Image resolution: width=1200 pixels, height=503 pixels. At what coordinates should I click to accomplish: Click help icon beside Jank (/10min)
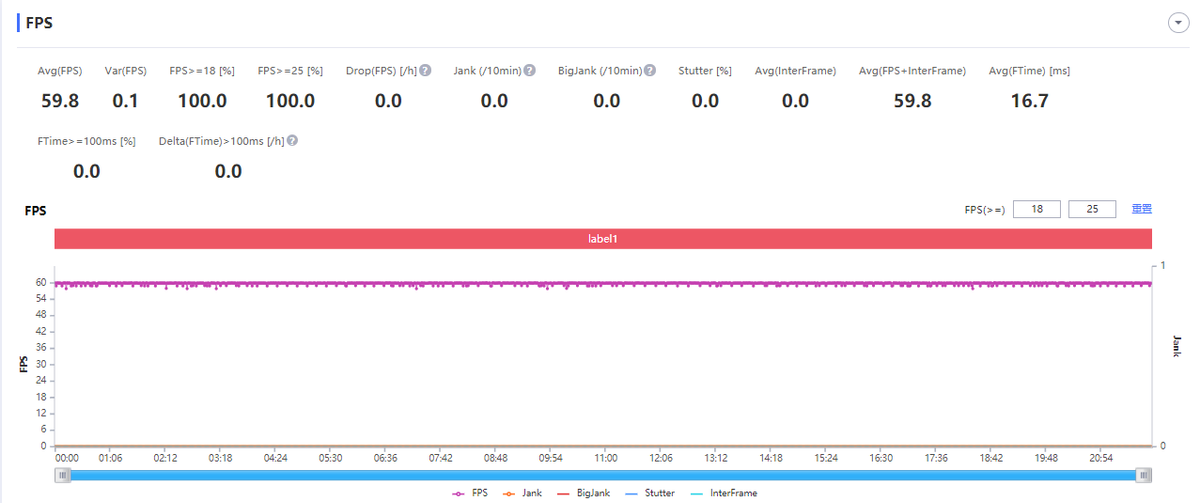(x=530, y=71)
